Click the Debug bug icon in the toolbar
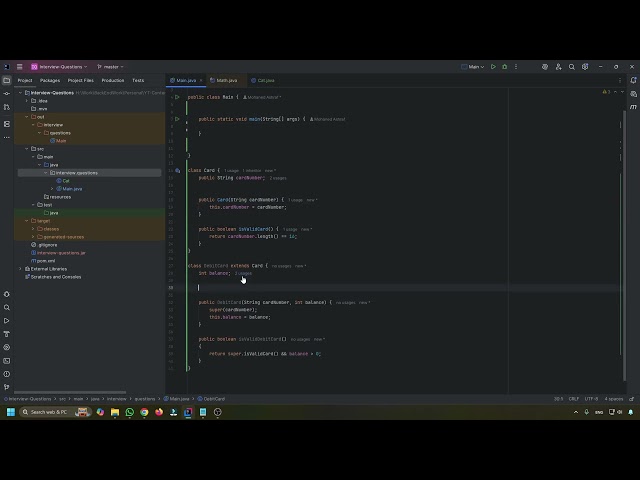 (x=504, y=67)
